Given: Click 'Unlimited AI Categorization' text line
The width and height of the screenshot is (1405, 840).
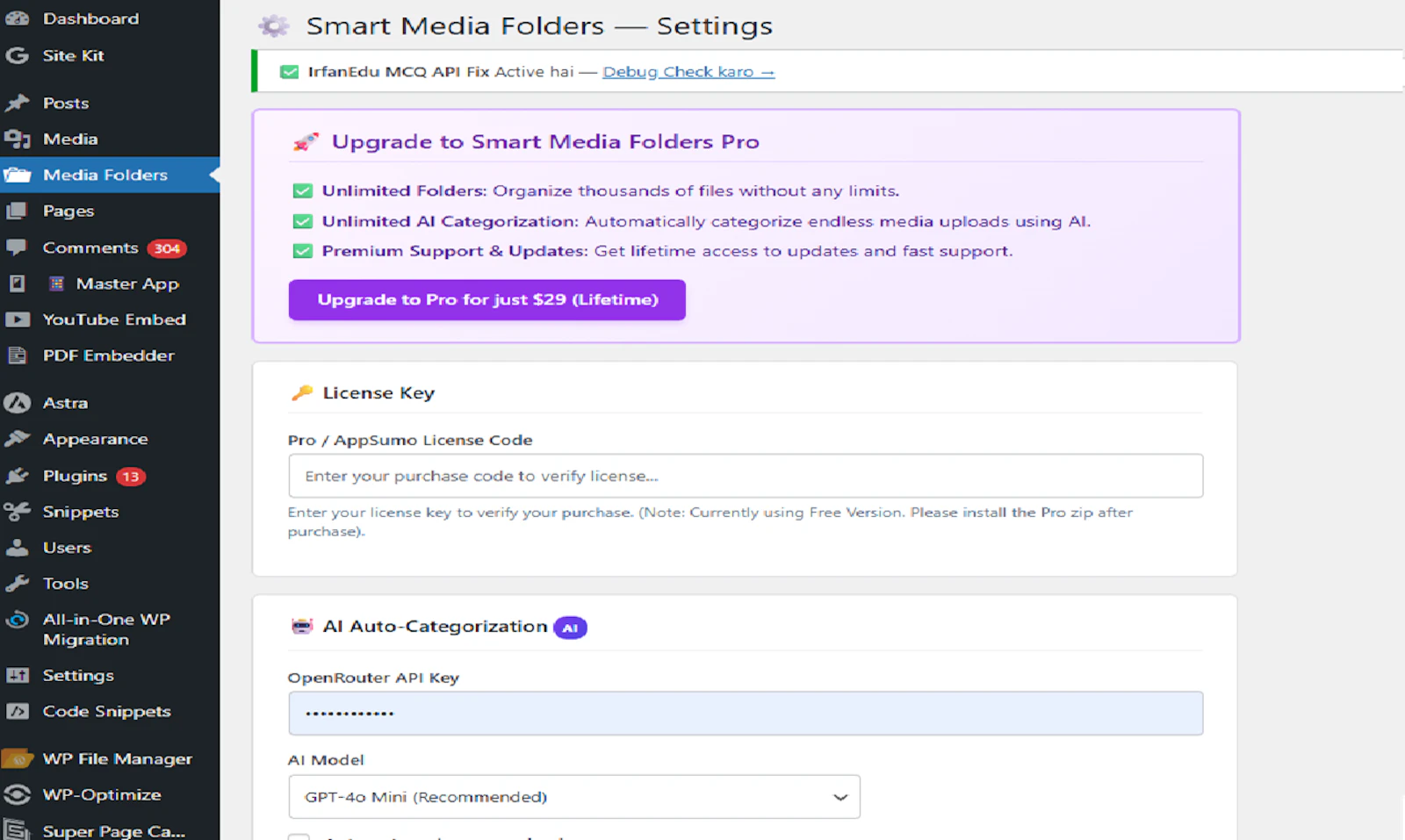Looking at the screenshot, I should (x=706, y=221).
